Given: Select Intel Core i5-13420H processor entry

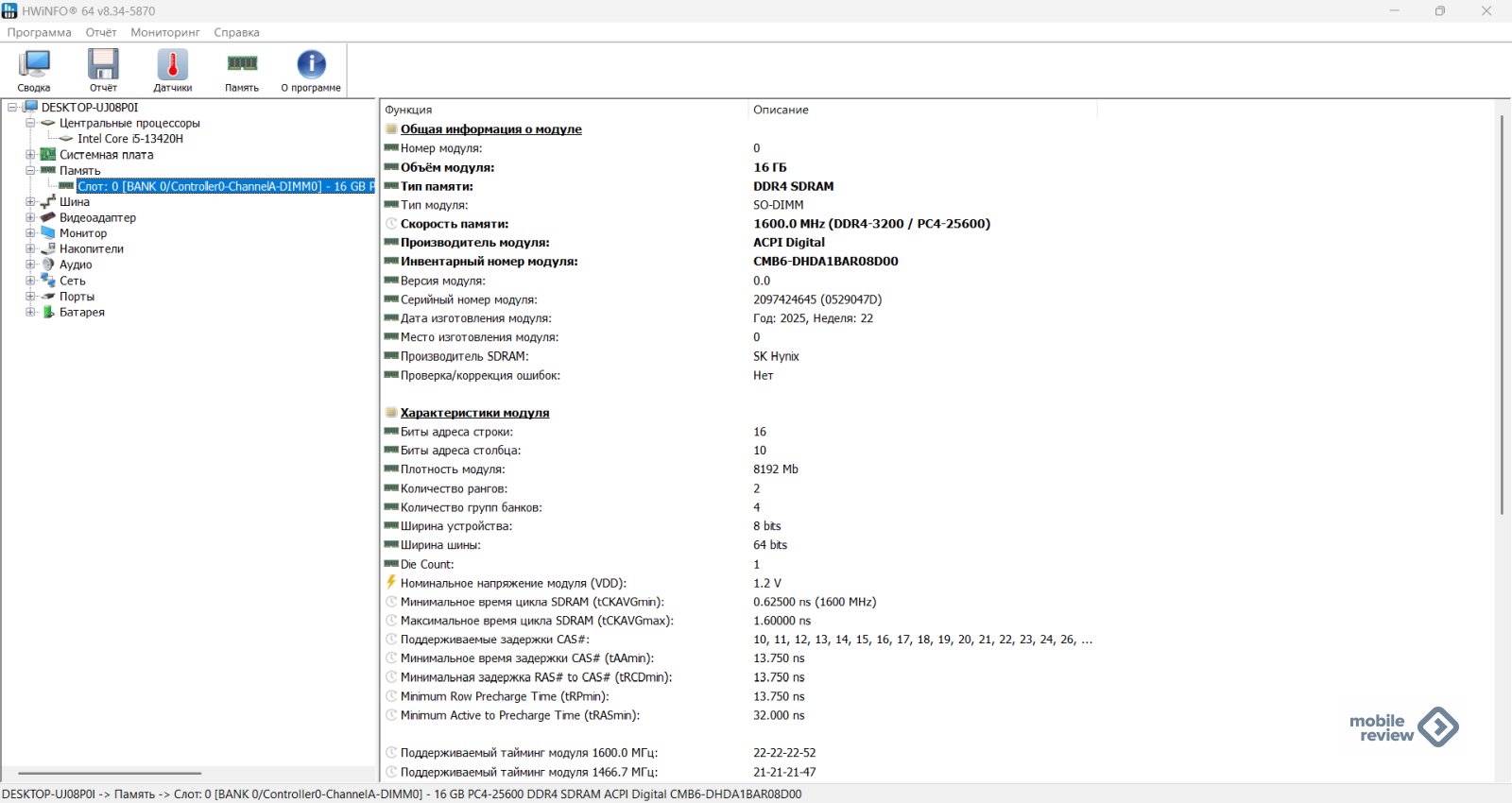Looking at the screenshot, I should 130,139.
